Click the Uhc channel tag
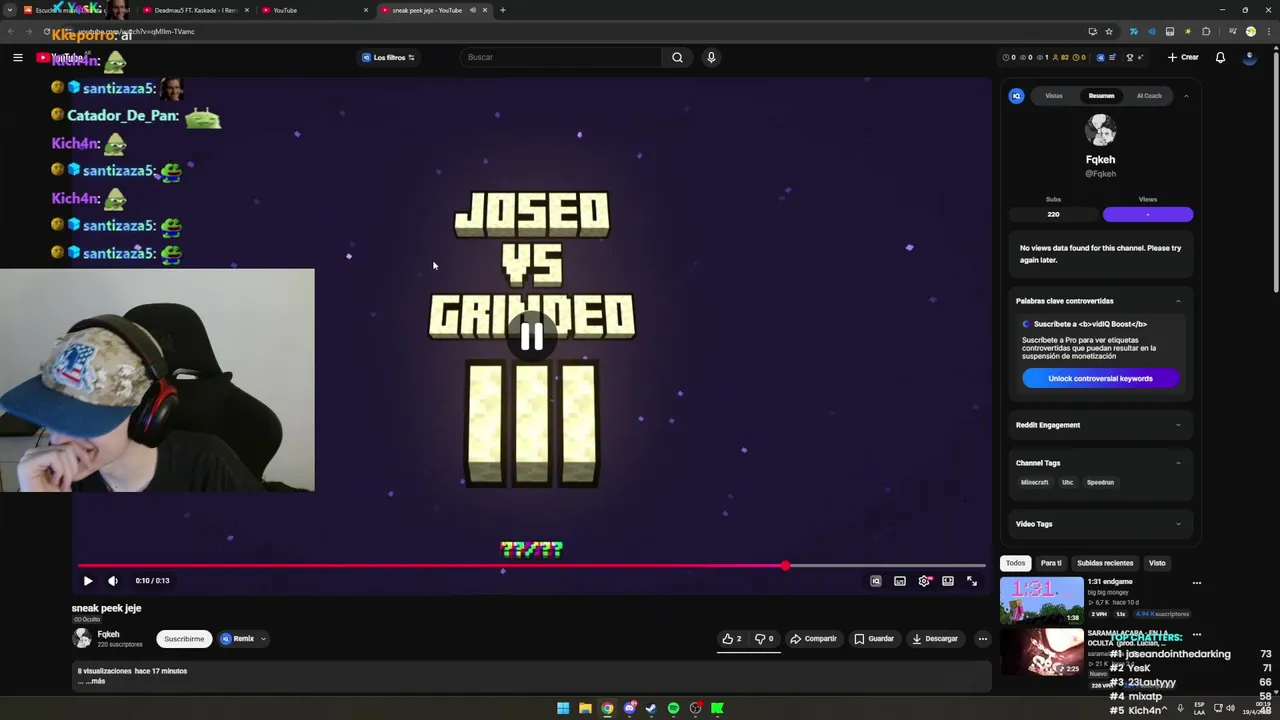 tap(1067, 482)
